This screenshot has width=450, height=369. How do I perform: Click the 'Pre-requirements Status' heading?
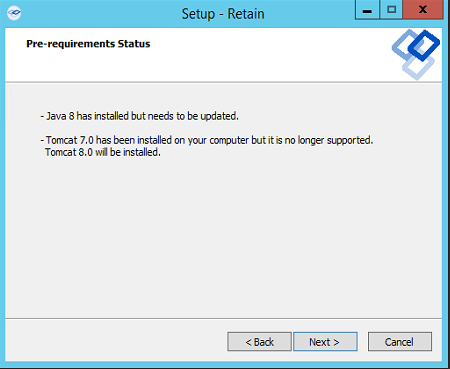coord(88,44)
